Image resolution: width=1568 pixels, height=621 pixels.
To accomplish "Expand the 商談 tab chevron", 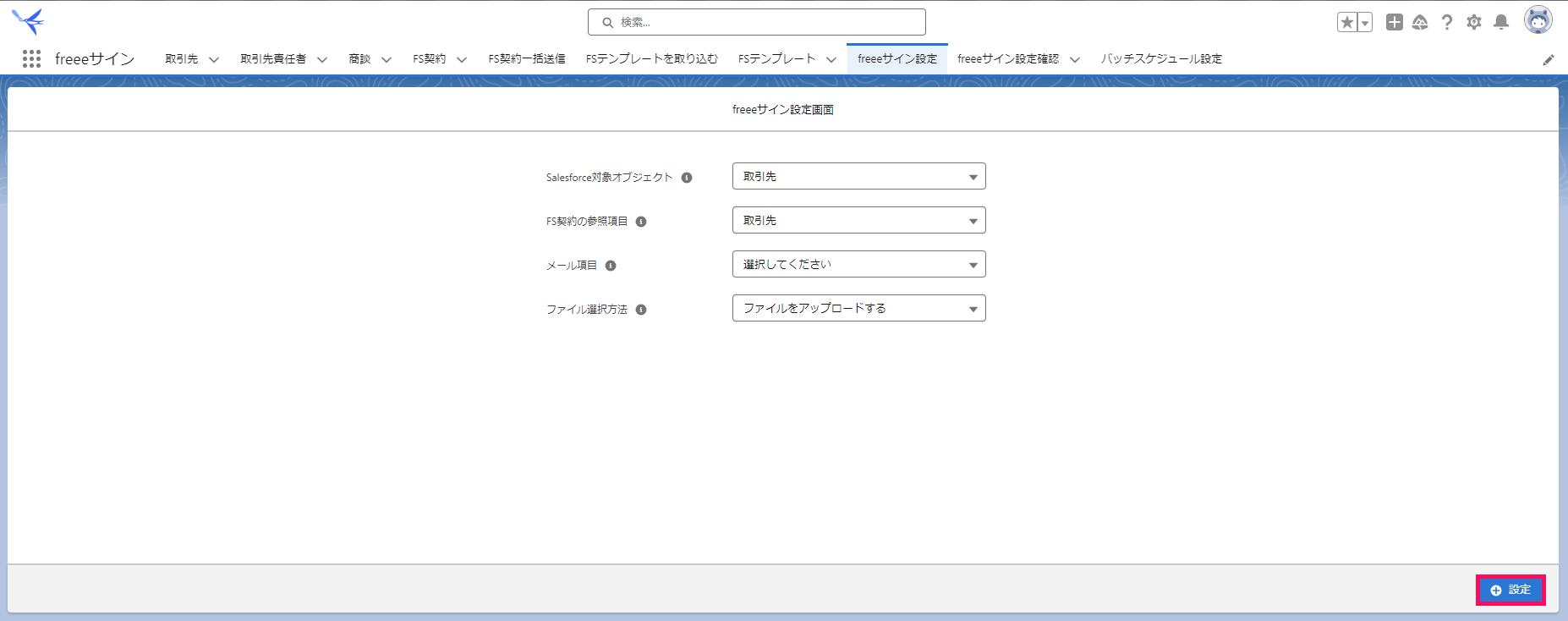I will pyautogui.click(x=387, y=59).
